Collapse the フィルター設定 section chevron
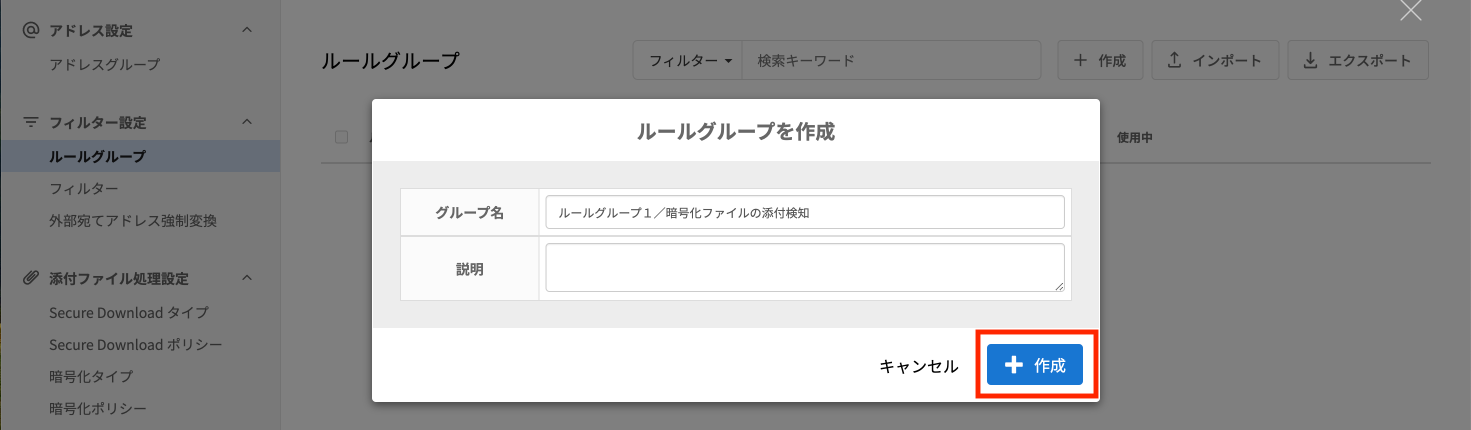This screenshot has width=1471, height=430. point(247,122)
